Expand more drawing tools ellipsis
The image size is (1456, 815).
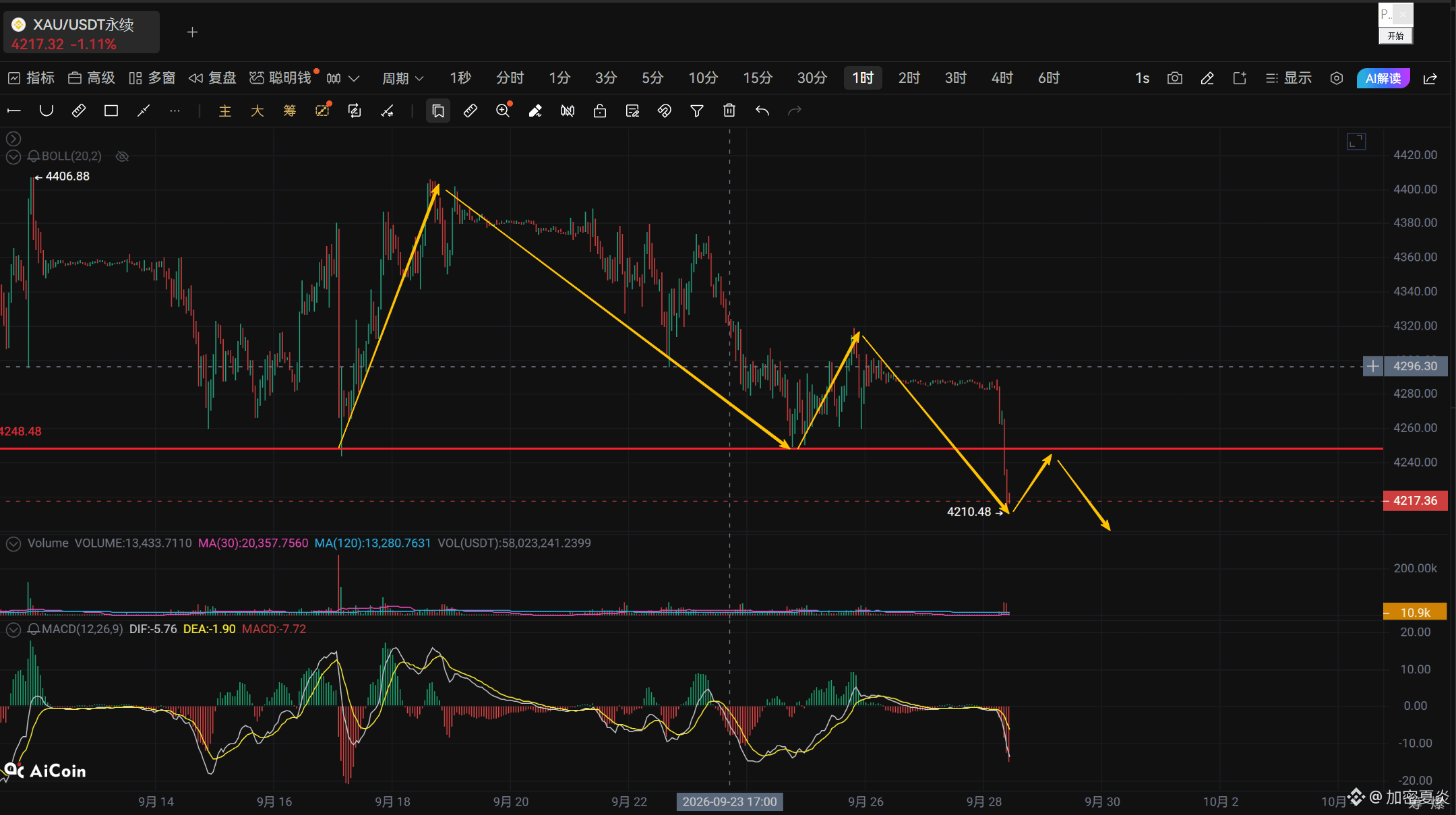tap(175, 111)
